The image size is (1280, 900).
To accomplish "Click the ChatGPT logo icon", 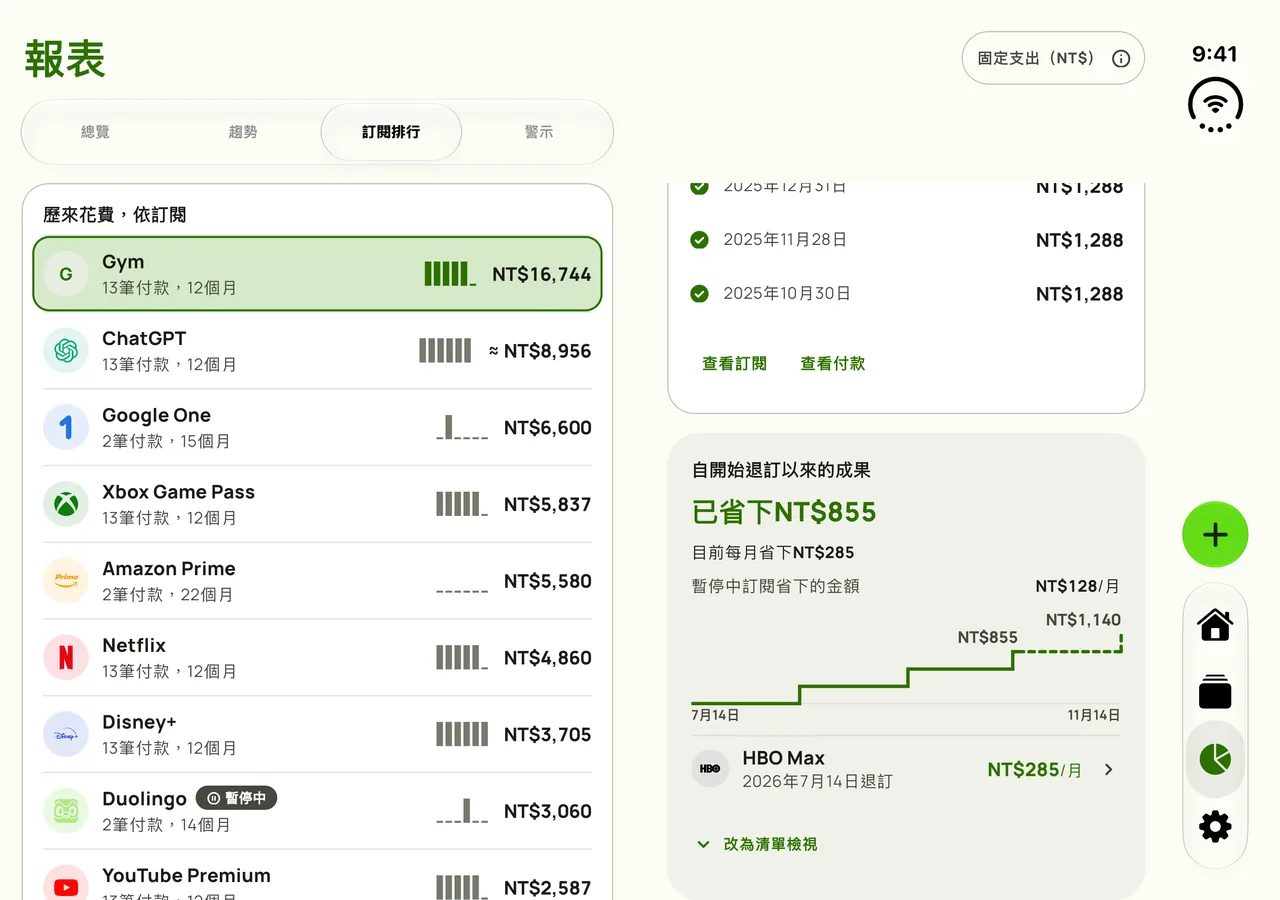I will [66, 351].
